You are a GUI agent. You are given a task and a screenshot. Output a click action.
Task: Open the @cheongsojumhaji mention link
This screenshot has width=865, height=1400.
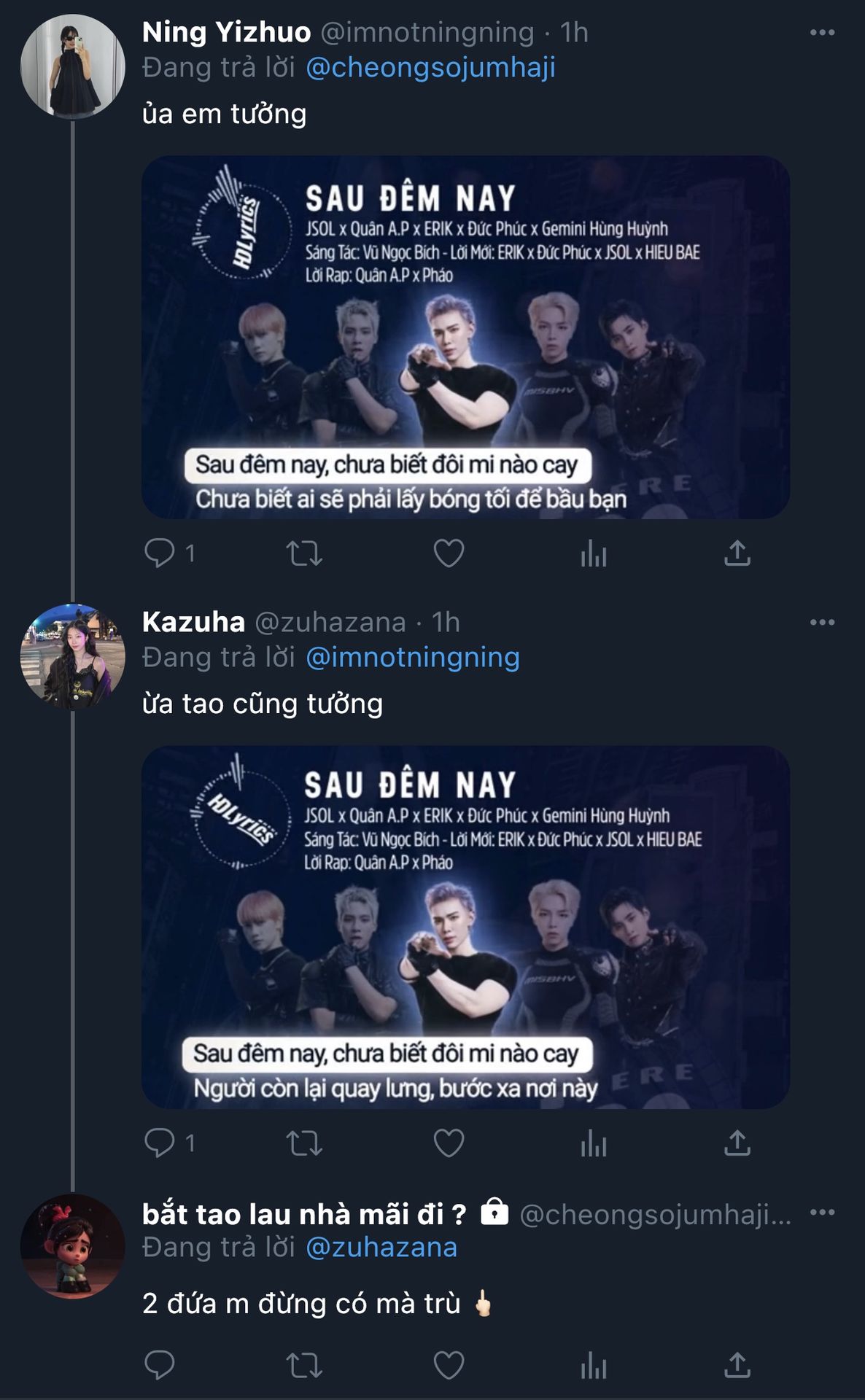coord(430,68)
